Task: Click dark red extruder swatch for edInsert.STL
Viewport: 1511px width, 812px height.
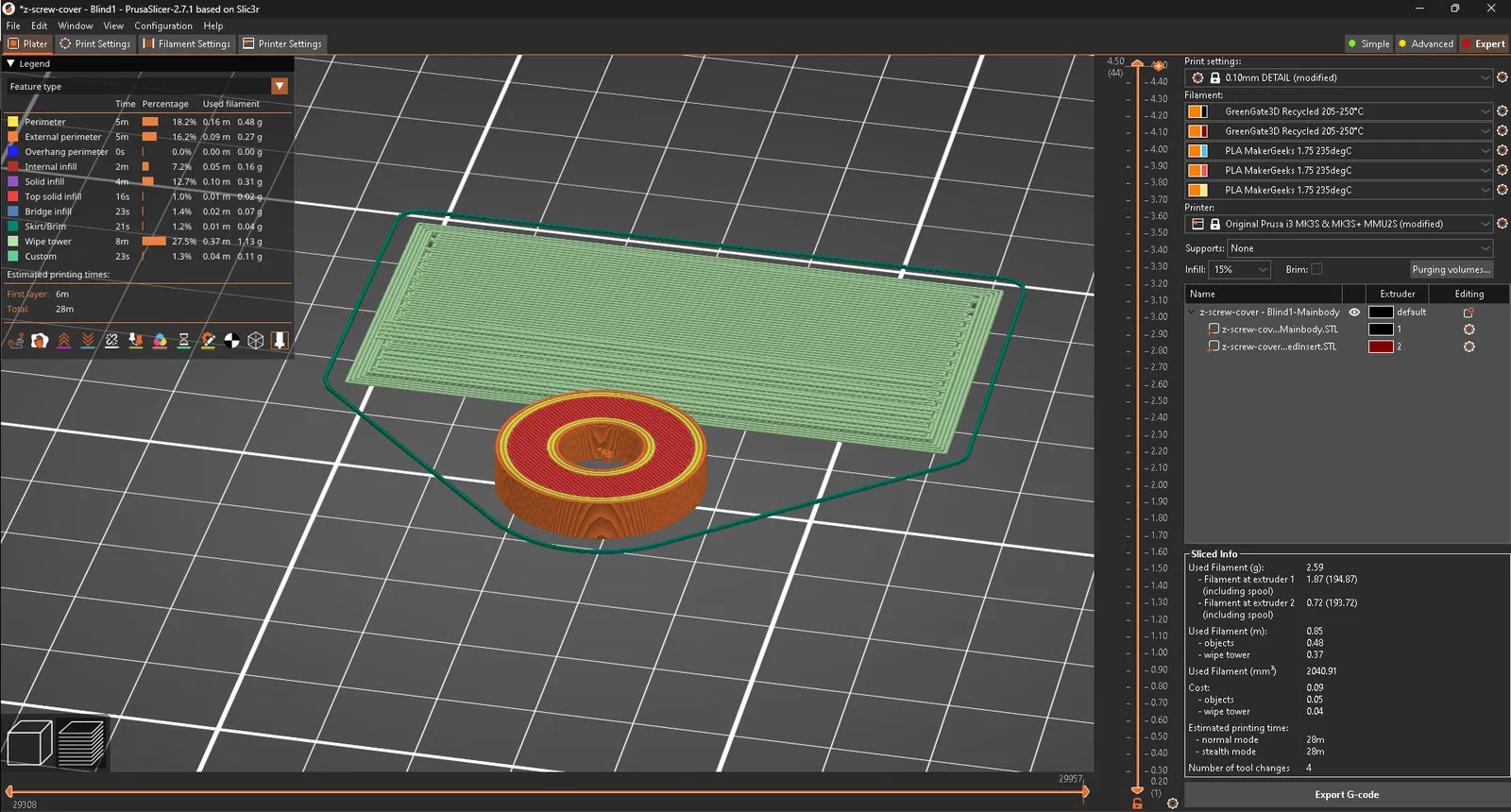Action: [1381, 347]
